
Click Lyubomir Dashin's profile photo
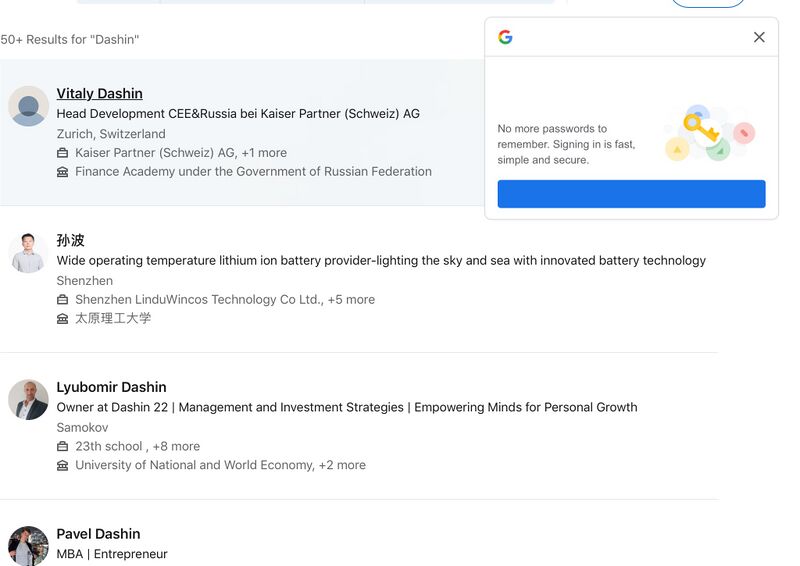(28, 400)
